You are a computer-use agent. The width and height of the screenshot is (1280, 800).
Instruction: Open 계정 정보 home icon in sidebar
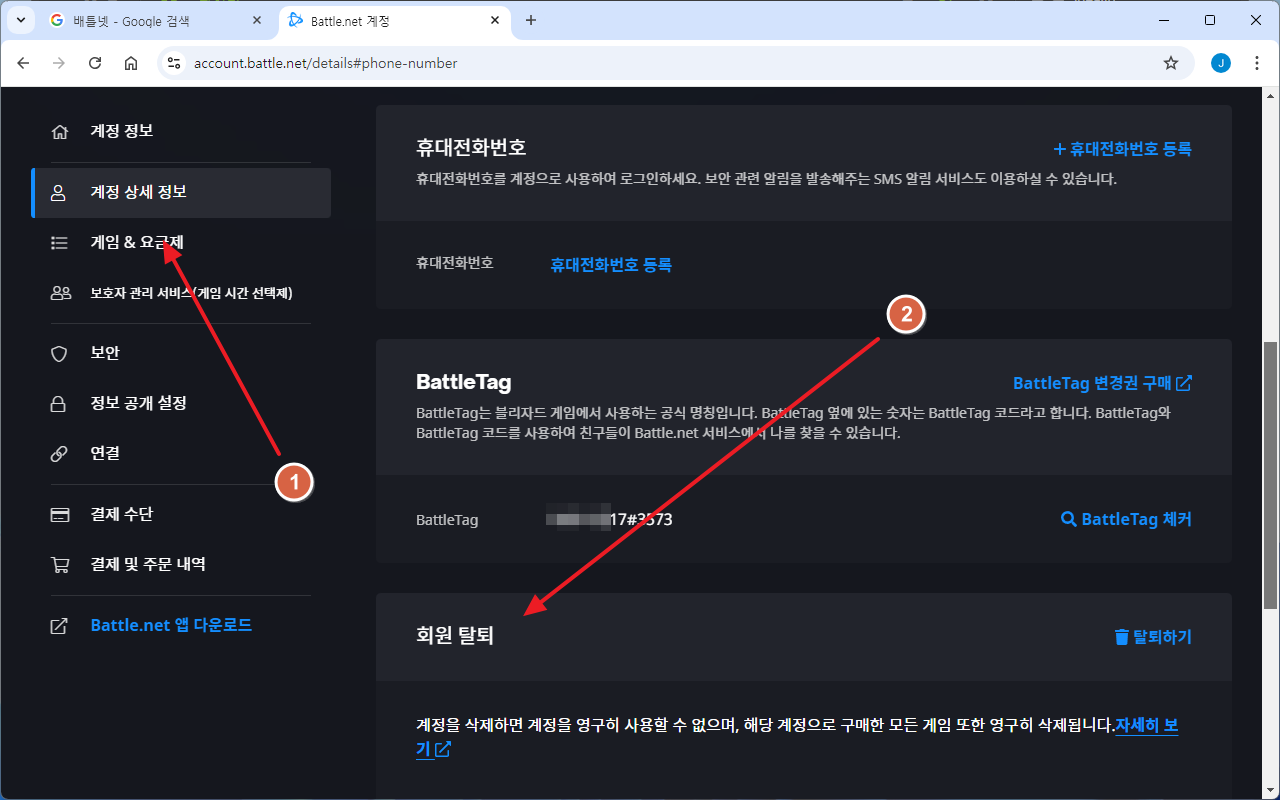pos(60,132)
